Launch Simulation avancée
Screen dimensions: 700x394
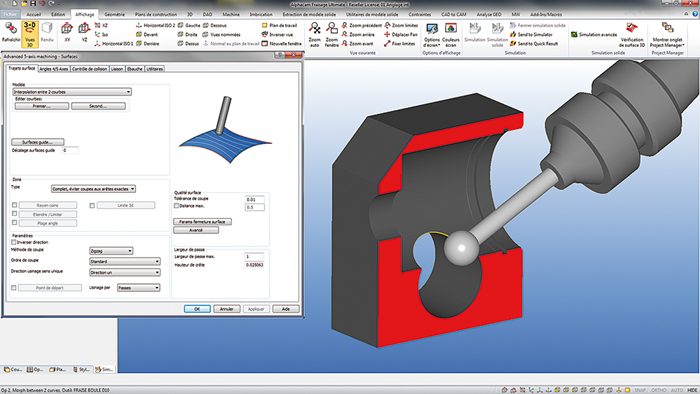tap(594, 34)
